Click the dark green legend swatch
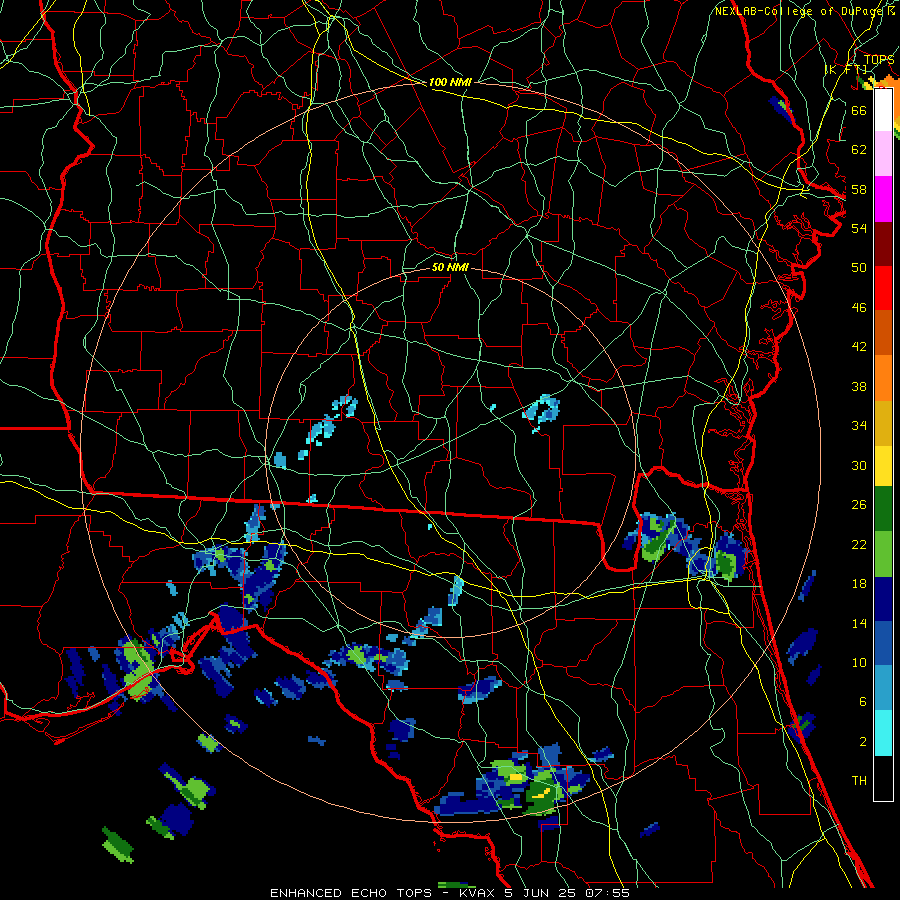The image size is (900, 900). coord(883,509)
